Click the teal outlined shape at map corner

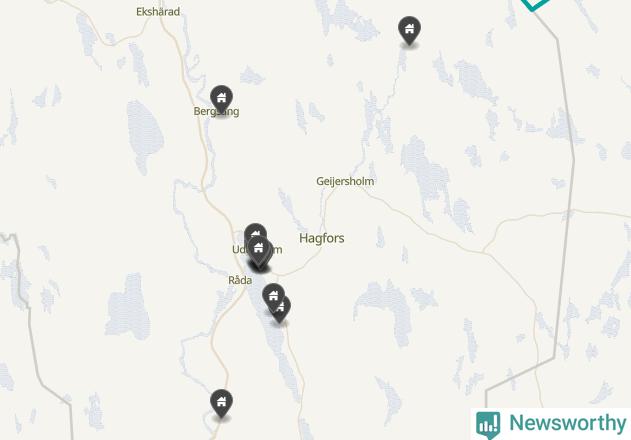pyautogui.click(x=535, y=4)
